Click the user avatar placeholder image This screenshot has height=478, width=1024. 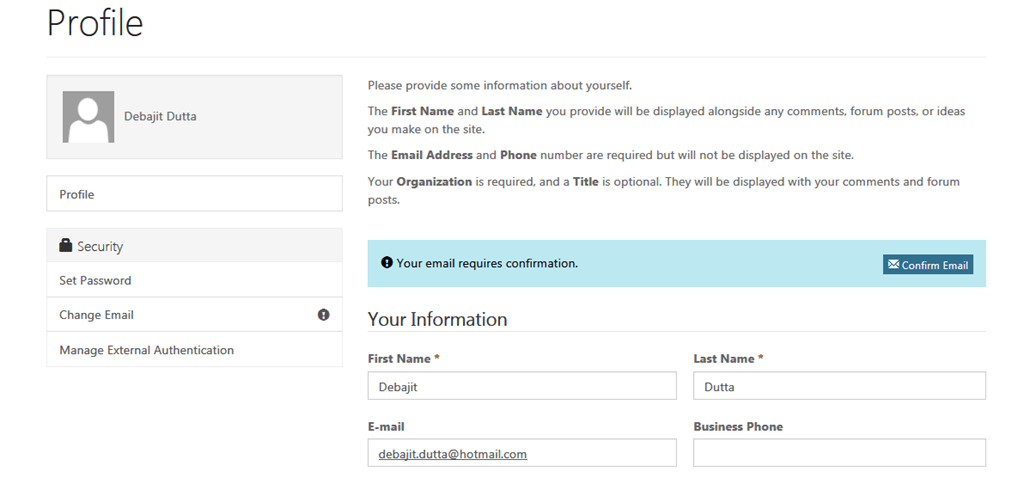click(x=88, y=117)
